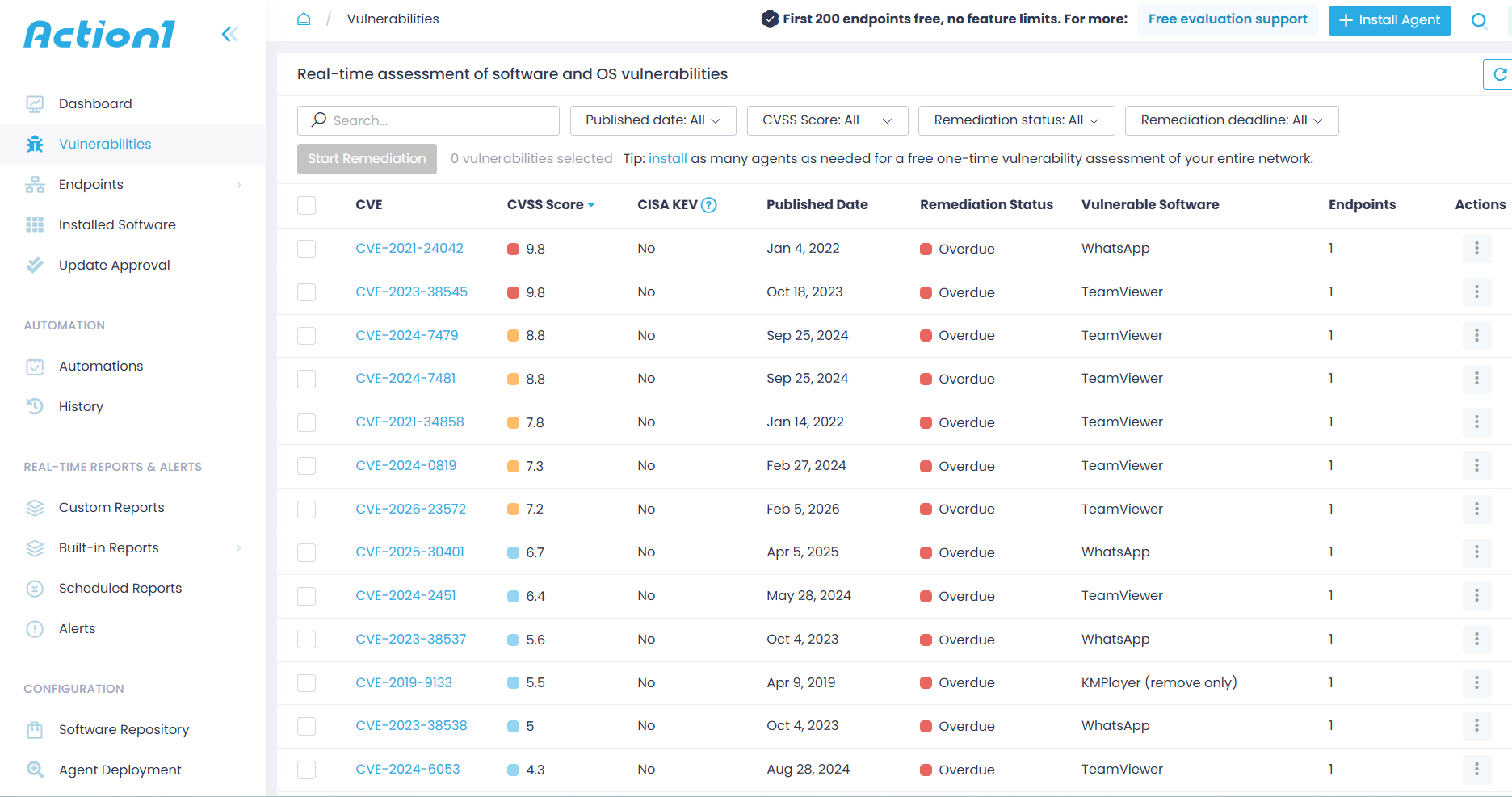Viewport: 1512px width, 797px height.
Task: Click the home icon in the breadcrumb
Action: [304, 19]
